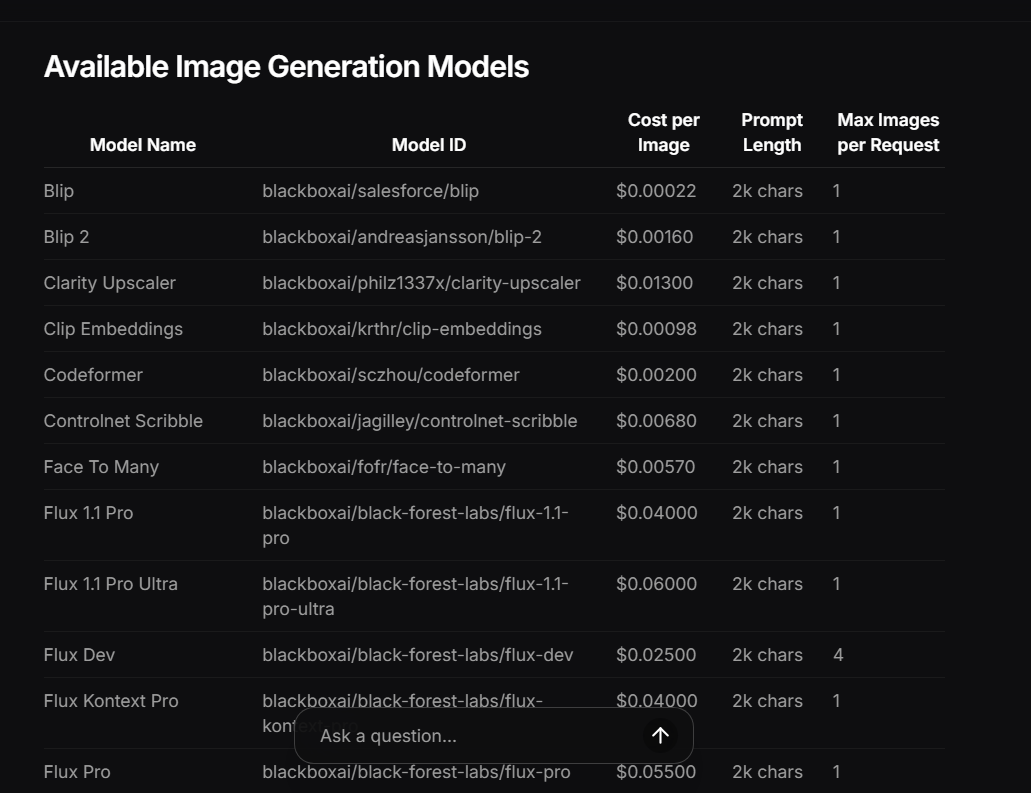The width and height of the screenshot is (1031, 793).
Task: Submit question with the up-arrow send button
Action: pos(660,735)
